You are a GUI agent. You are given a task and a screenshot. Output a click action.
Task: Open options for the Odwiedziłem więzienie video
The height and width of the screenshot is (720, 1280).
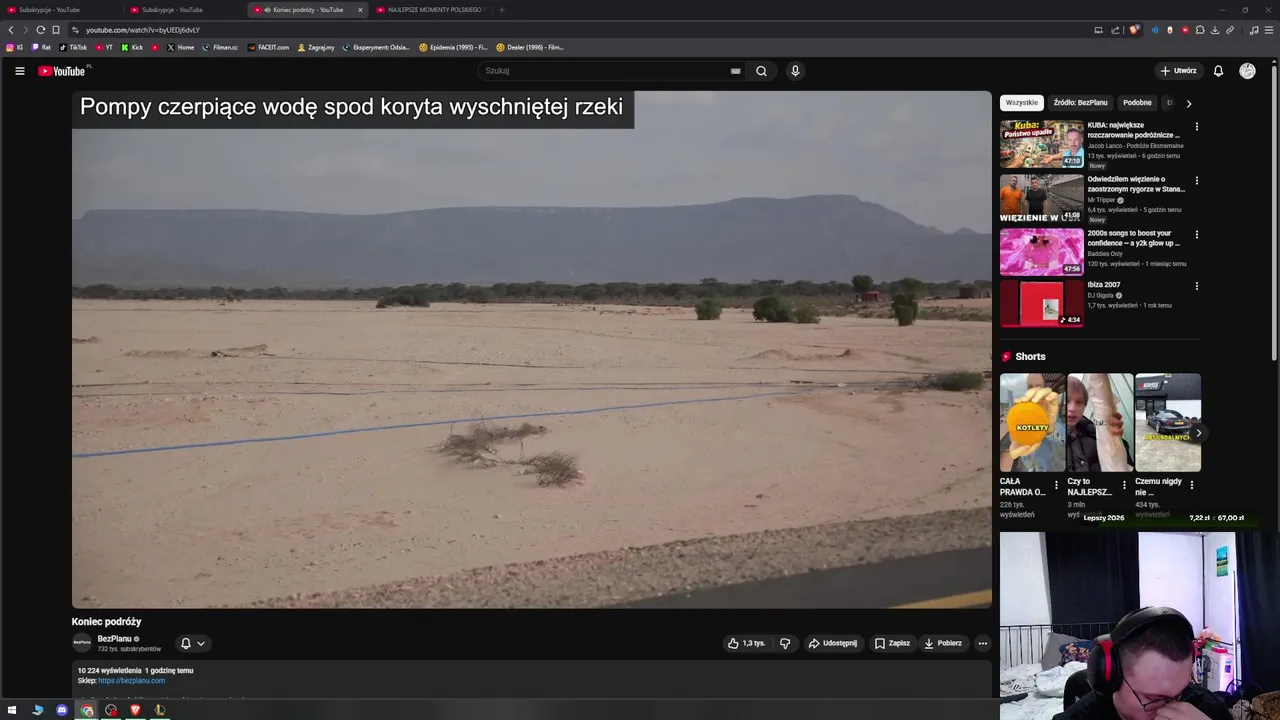[1196, 181]
